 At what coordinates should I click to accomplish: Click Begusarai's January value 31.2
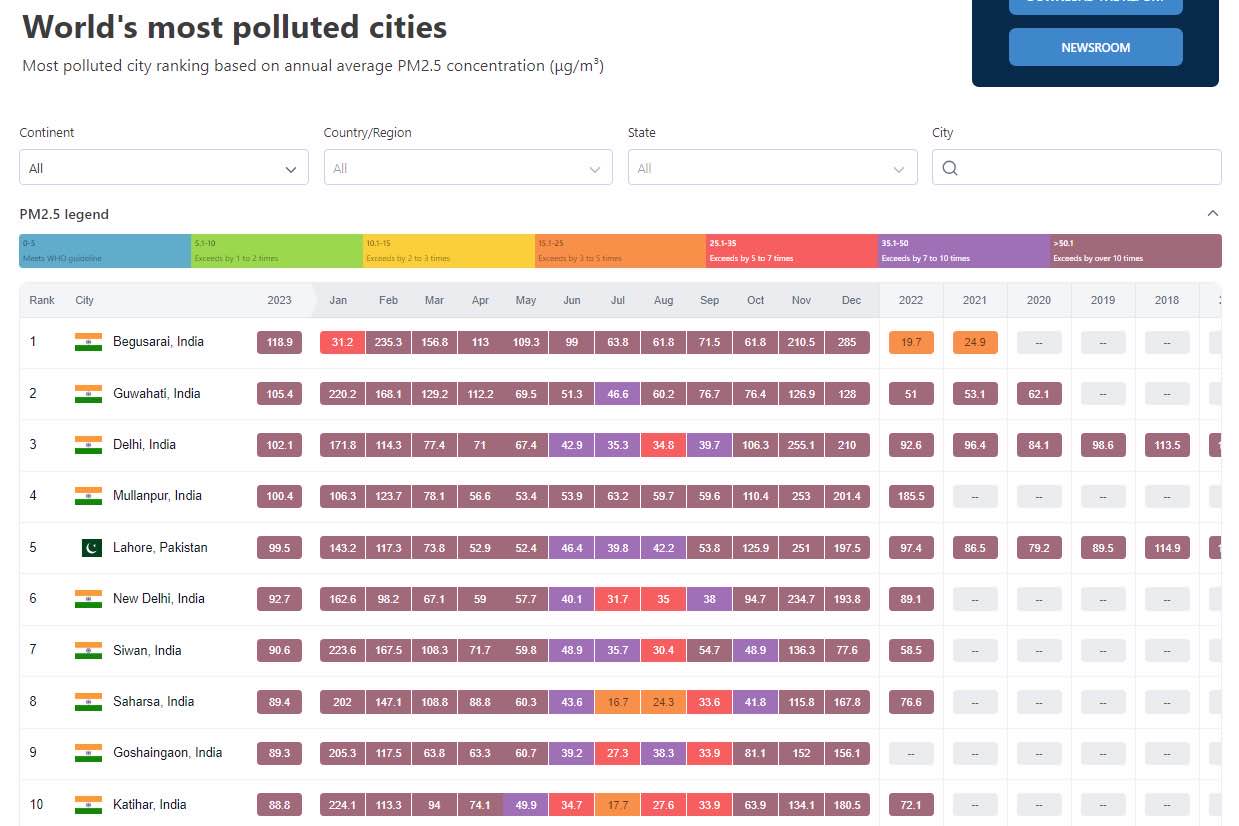pyautogui.click(x=342, y=343)
